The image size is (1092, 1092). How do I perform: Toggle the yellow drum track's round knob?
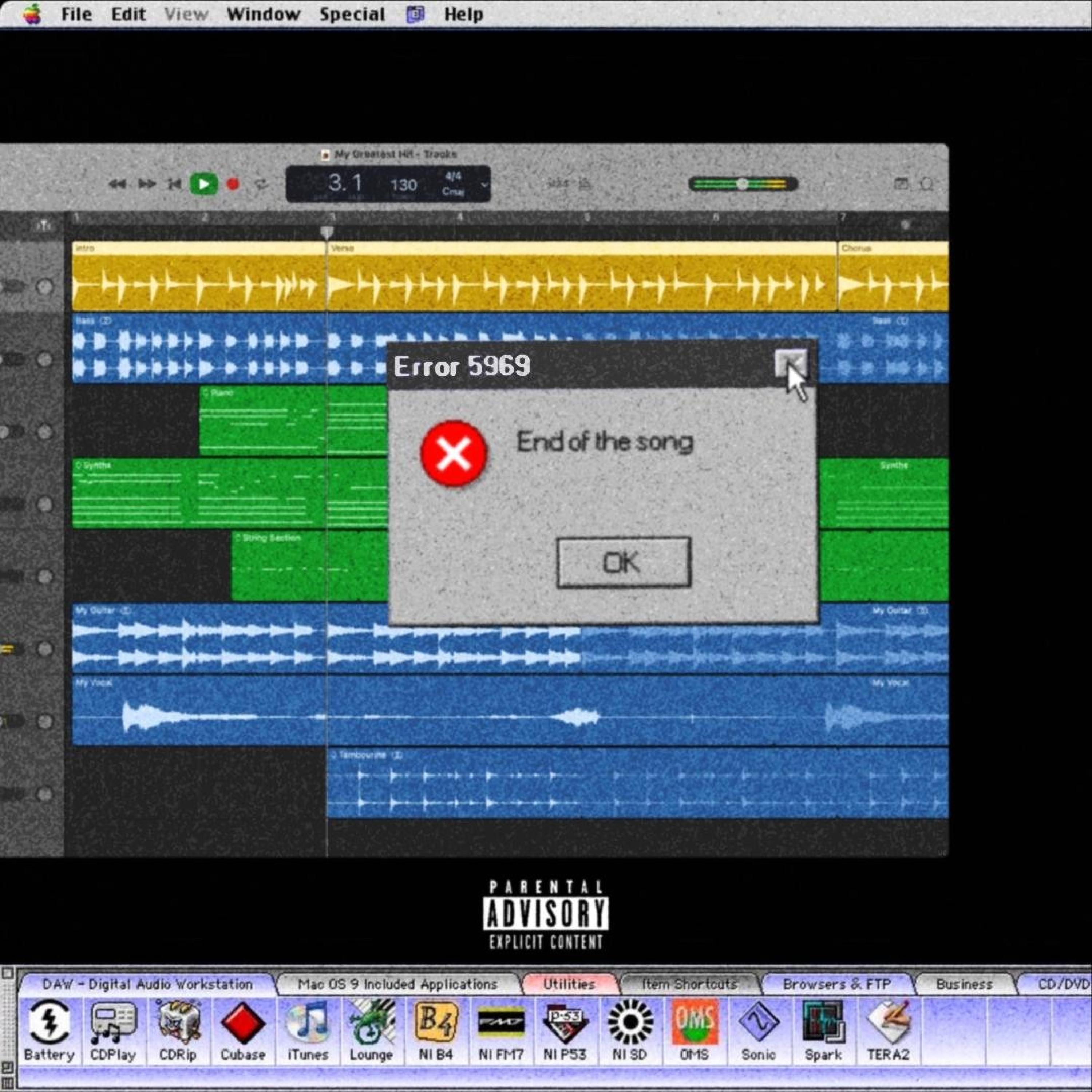click(x=45, y=287)
